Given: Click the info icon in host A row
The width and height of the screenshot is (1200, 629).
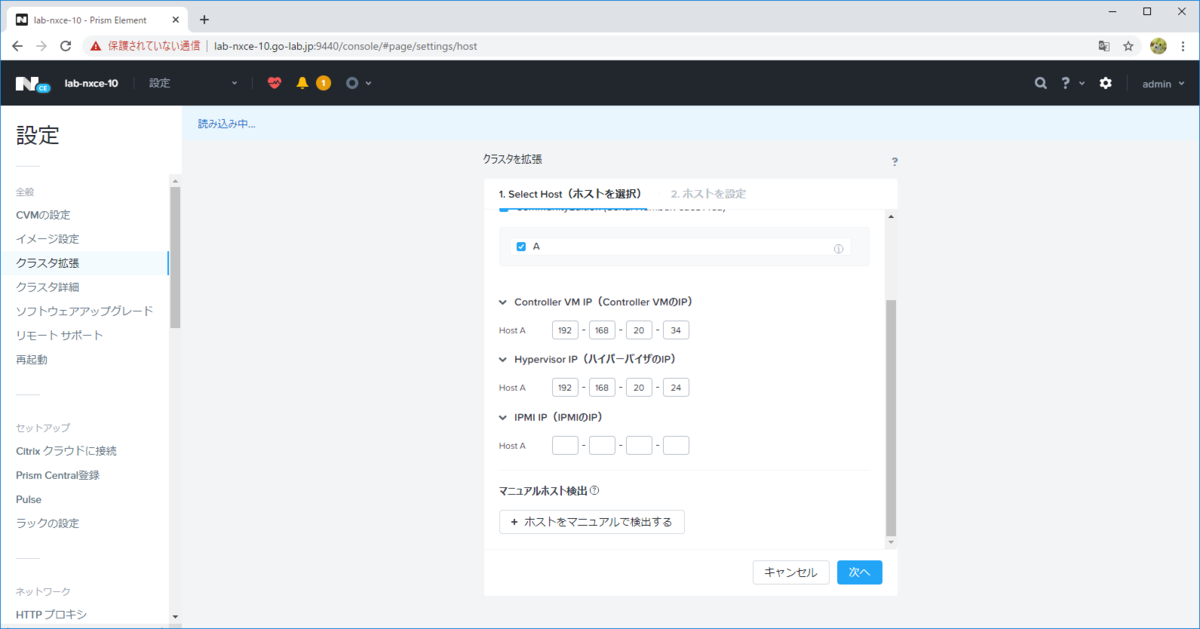Looking at the screenshot, I should tap(838, 249).
